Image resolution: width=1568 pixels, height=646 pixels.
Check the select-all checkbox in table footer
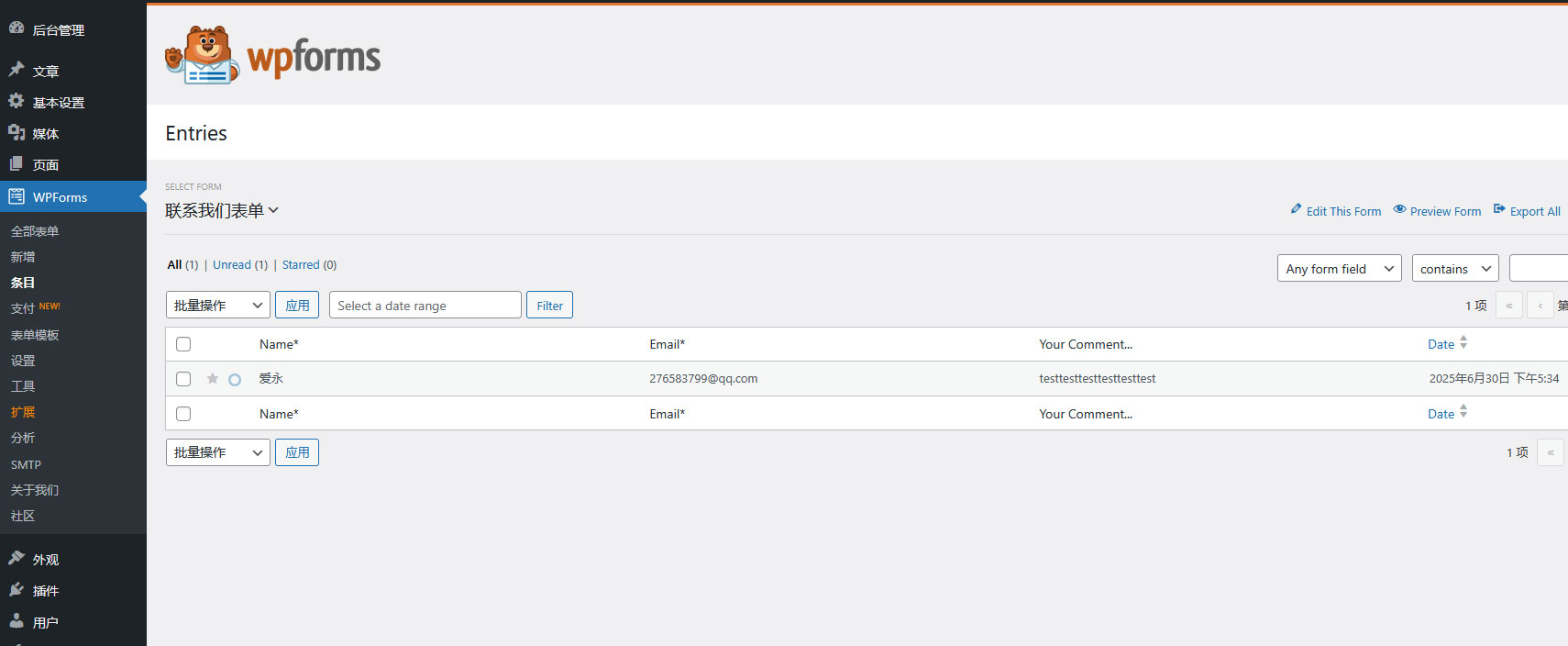tap(183, 414)
